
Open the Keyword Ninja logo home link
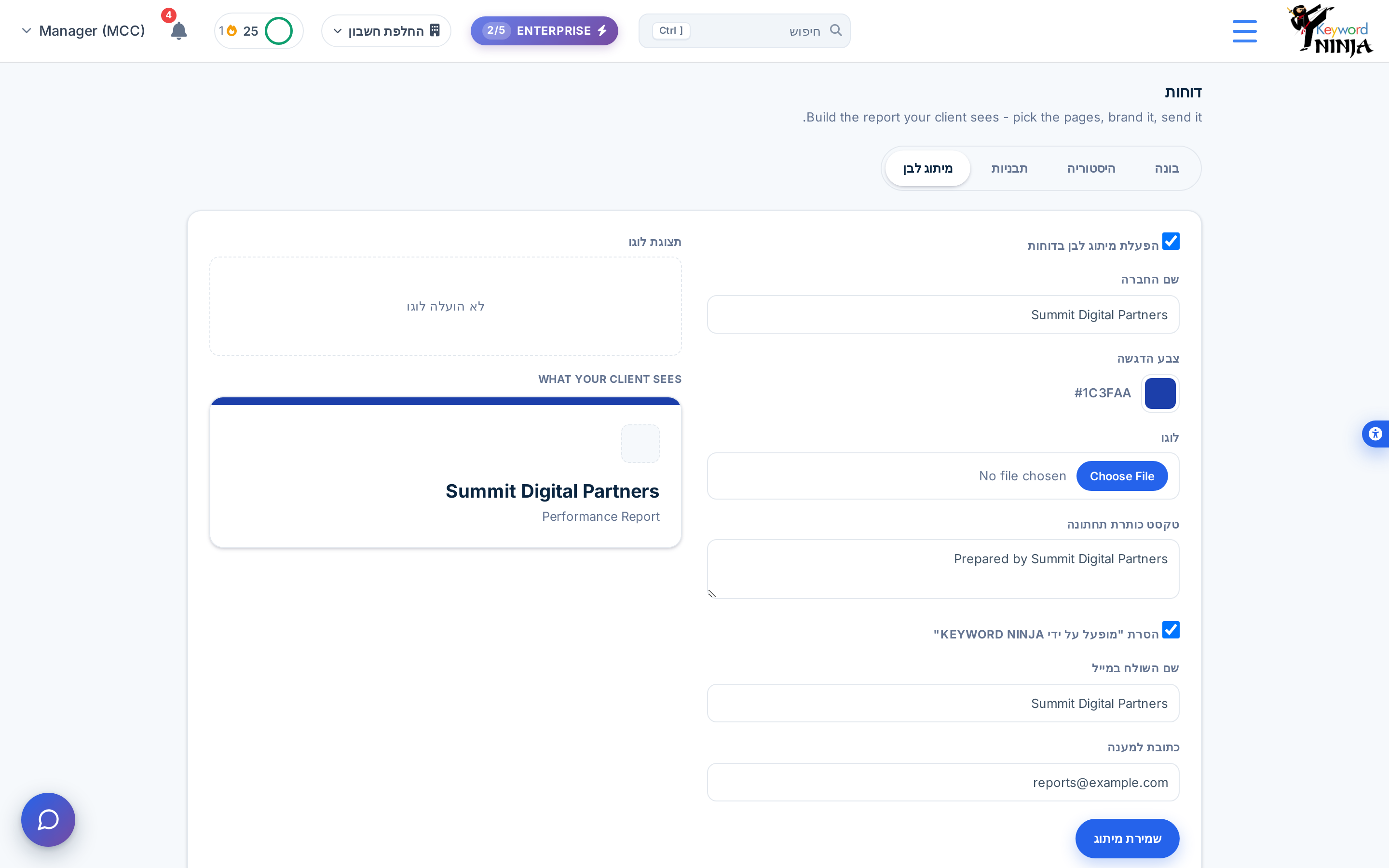1329,31
